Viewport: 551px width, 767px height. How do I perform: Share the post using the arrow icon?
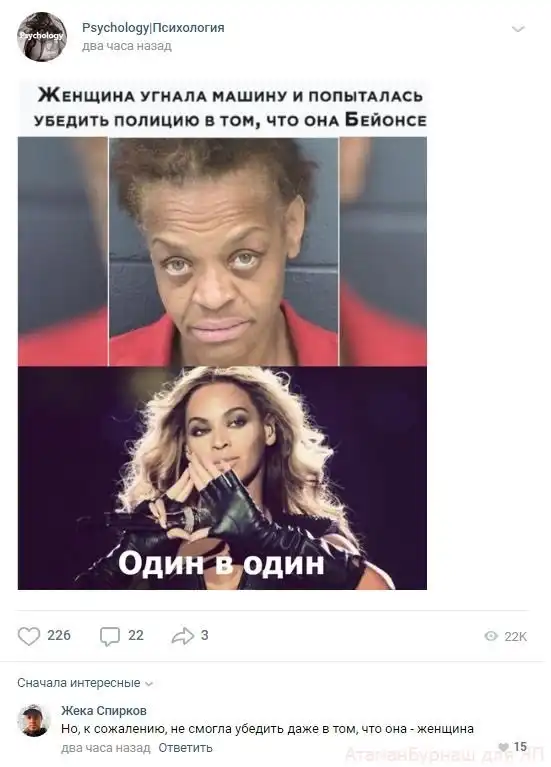(183, 636)
